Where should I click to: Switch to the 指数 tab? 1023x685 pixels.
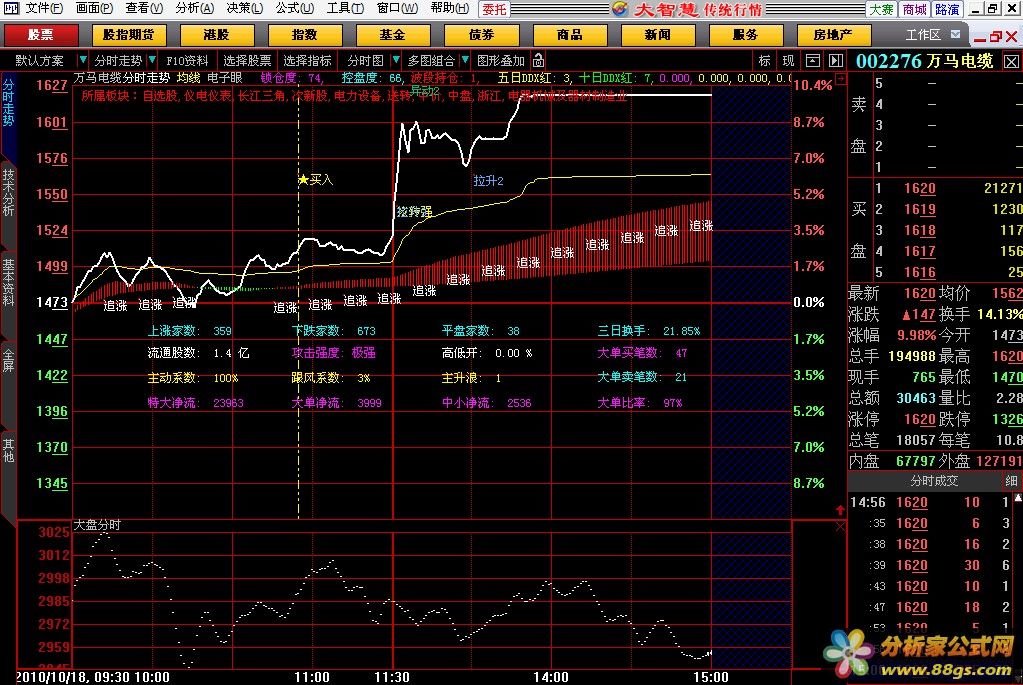[x=305, y=35]
